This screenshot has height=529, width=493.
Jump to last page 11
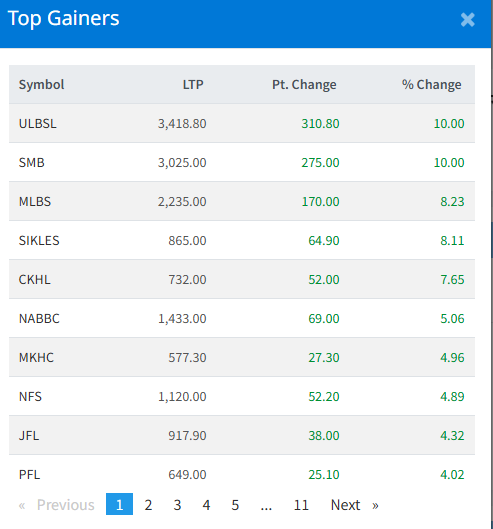pos(301,505)
